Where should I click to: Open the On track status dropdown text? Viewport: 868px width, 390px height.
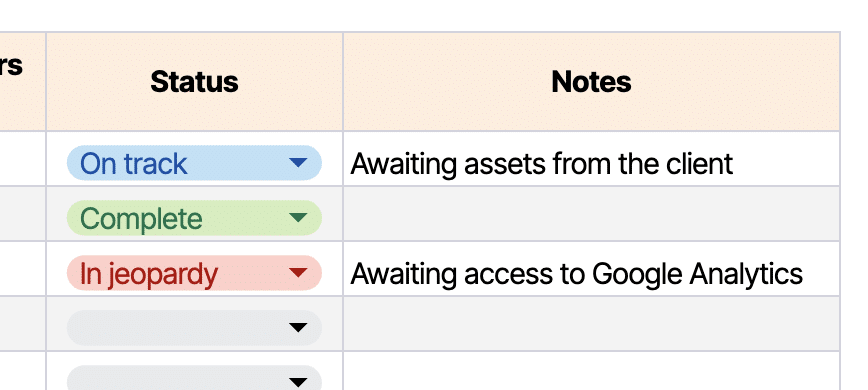point(133,164)
